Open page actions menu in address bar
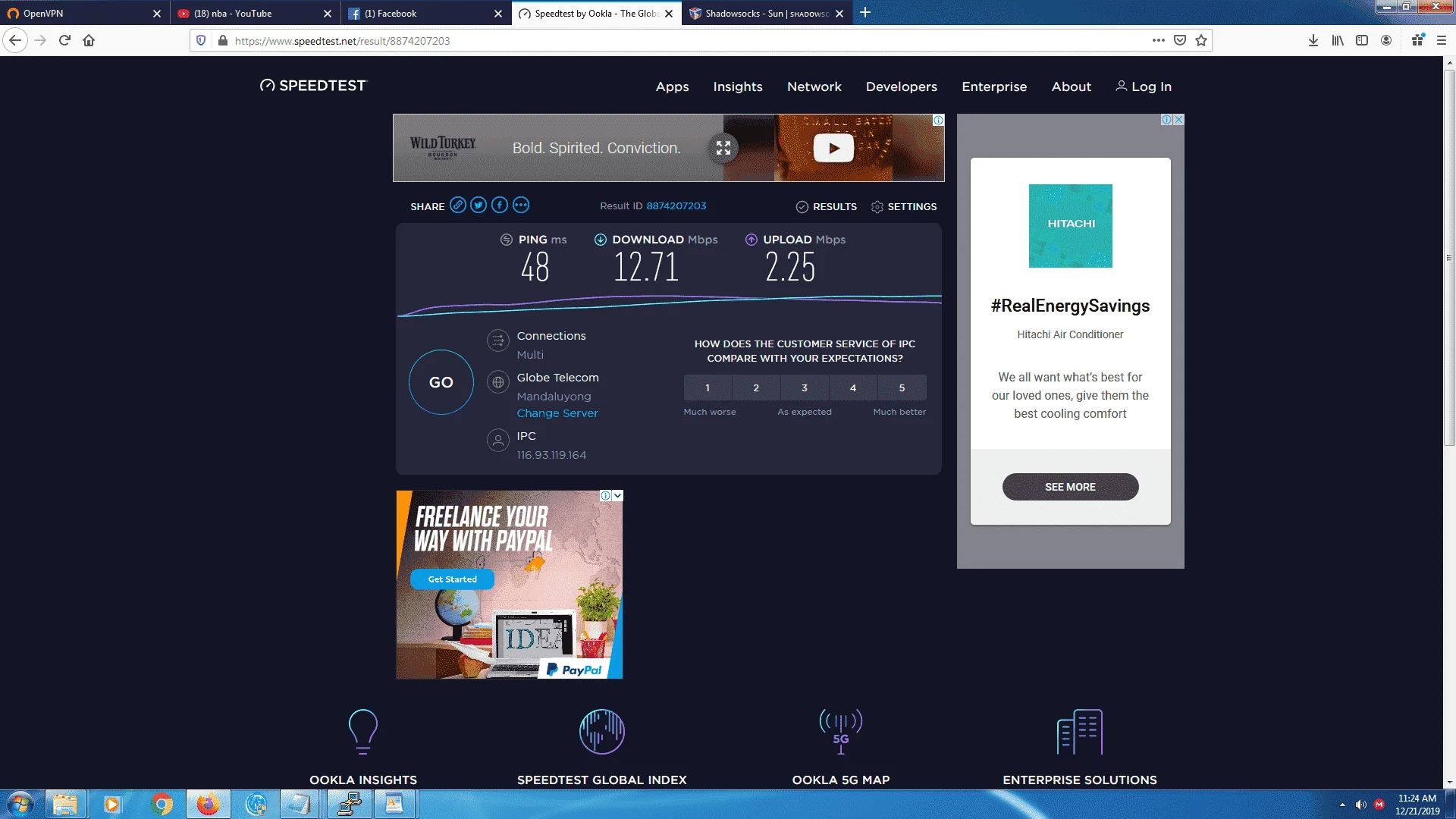This screenshot has width=1456, height=819. click(x=1158, y=40)
